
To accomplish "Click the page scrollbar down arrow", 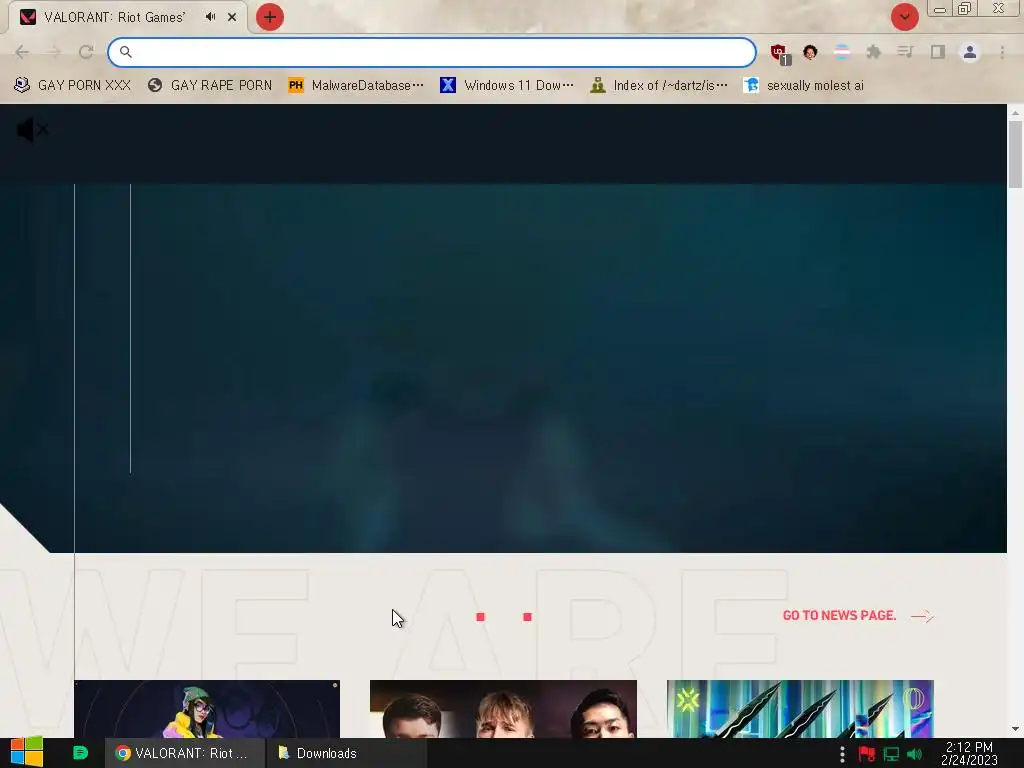I will click(x=1016, y=729).
